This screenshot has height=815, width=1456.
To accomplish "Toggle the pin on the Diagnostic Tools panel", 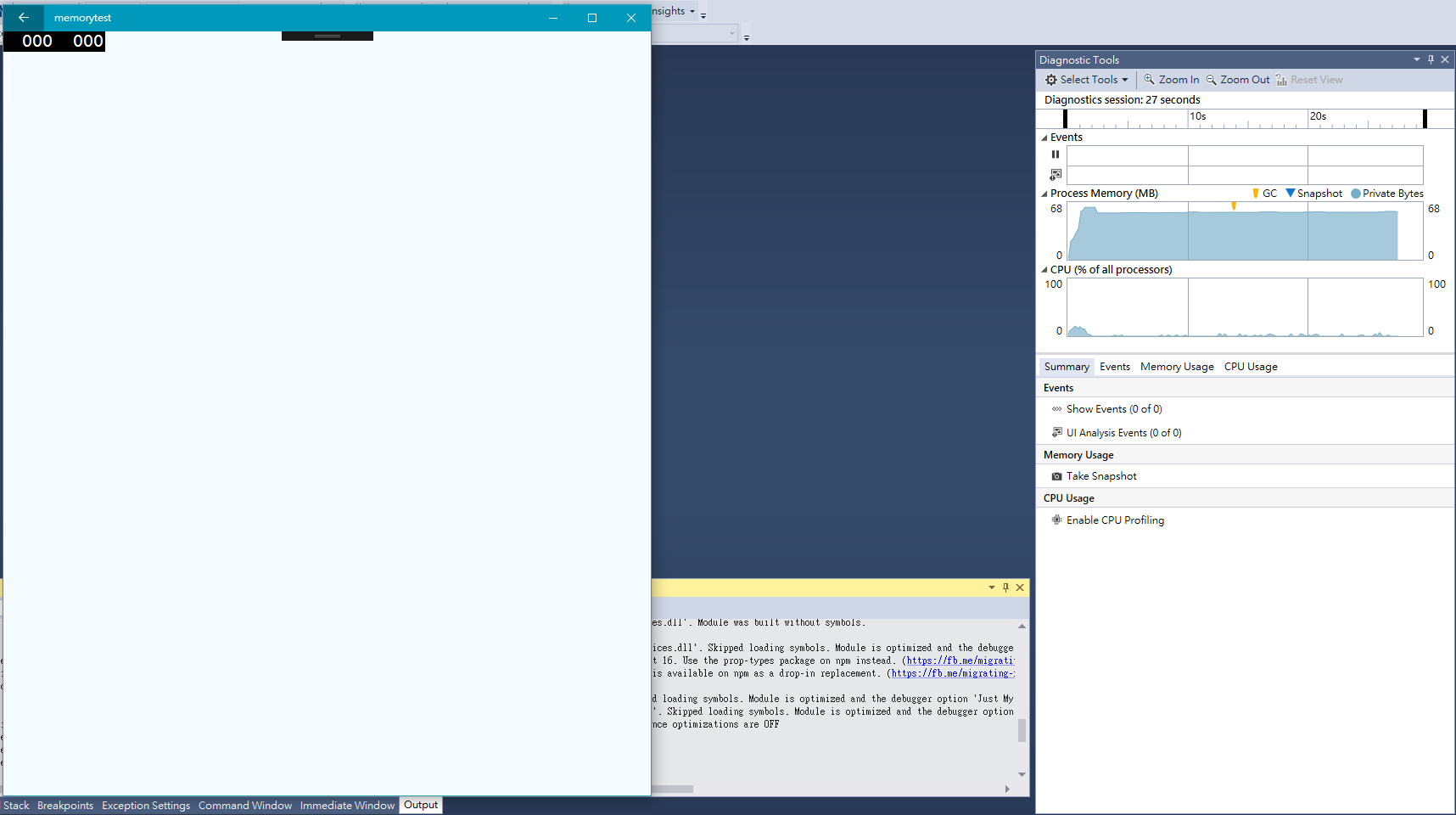I will [1430, 59].
